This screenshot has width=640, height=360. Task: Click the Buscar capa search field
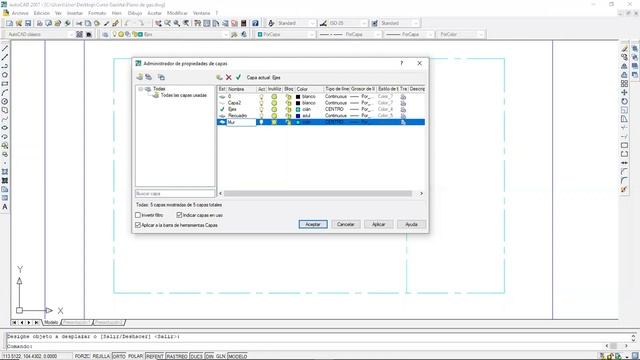tap(175, 193)
